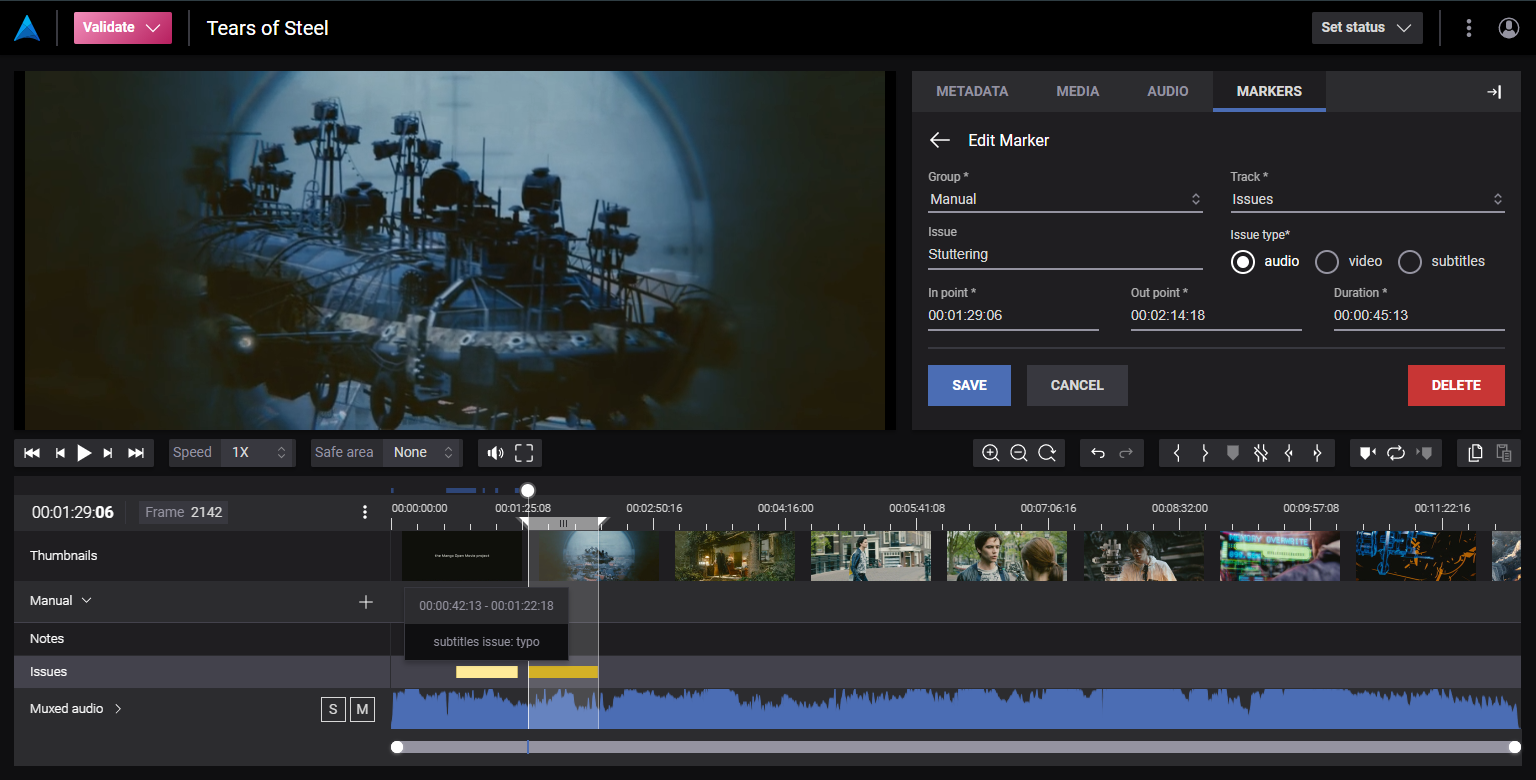Change the Group dropdown from Manual
The width and height of the screenshot is (1536, 780).
pyautogui.click(x=1064, y=200)
